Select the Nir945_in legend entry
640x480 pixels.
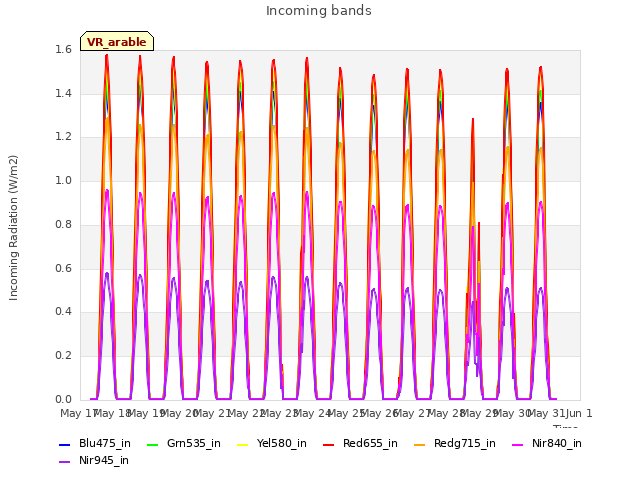tap(94, 460)
